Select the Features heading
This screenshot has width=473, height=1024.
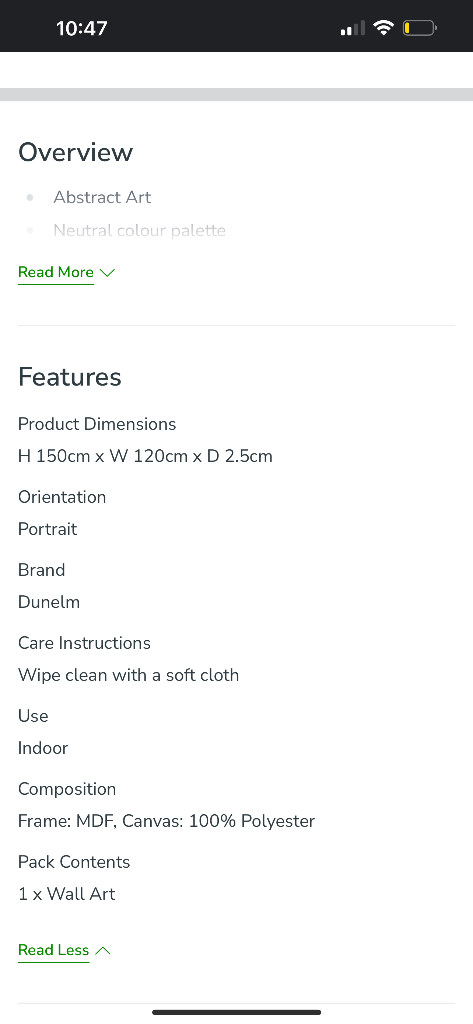tap(70, 377)
